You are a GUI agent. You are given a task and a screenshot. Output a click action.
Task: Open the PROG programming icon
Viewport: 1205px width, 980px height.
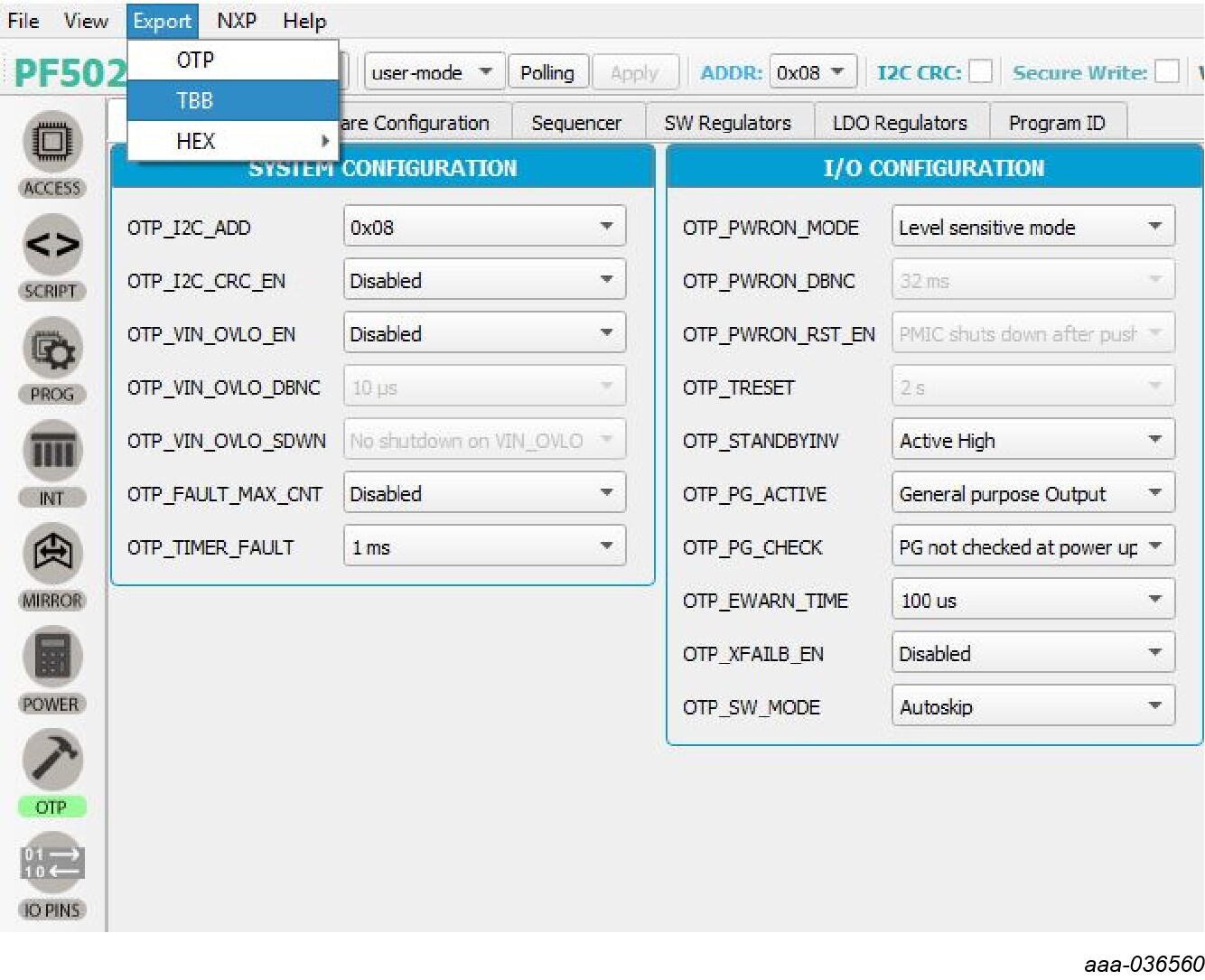point(51,349)
